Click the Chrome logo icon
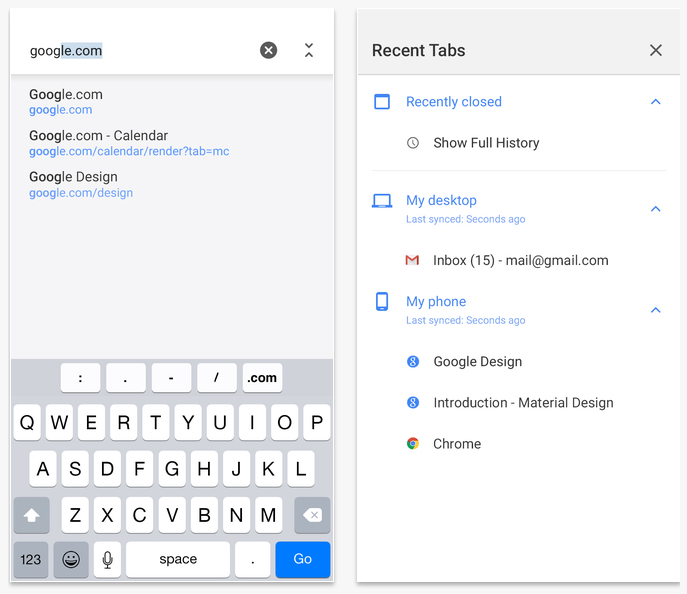 click(412, 444)
